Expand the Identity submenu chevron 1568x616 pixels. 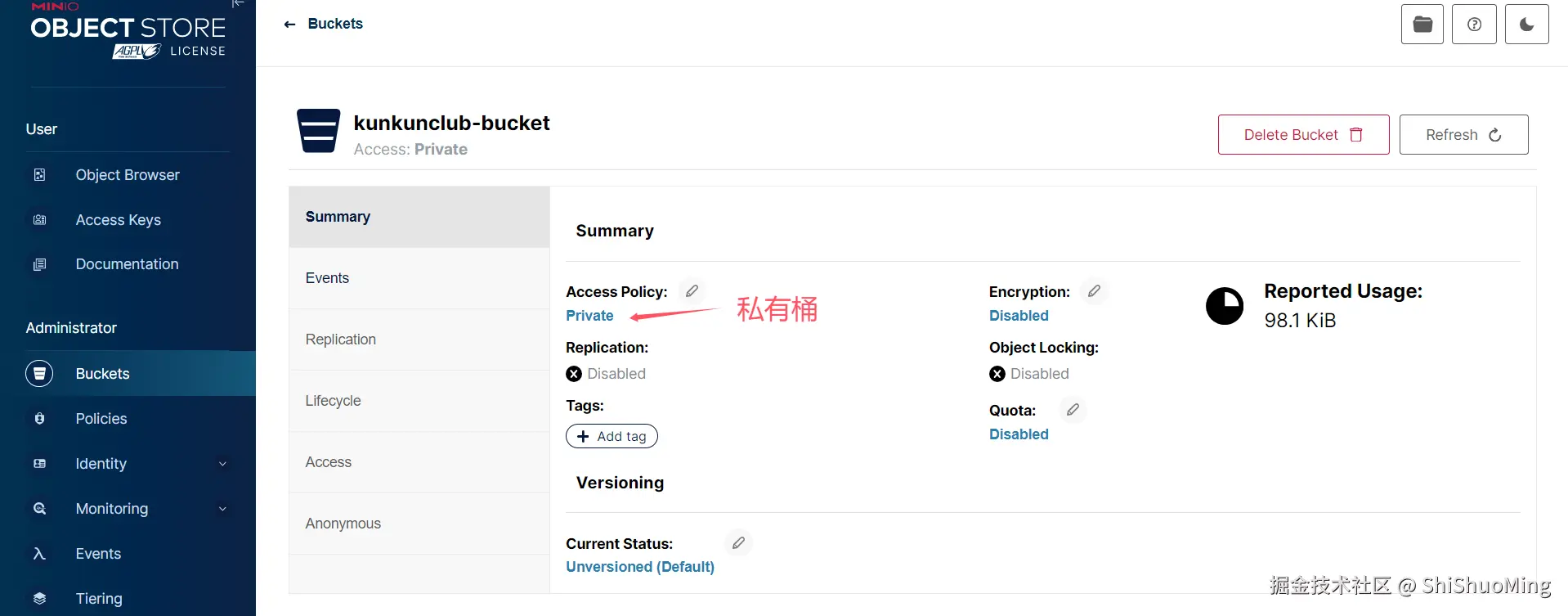point(222,464)
